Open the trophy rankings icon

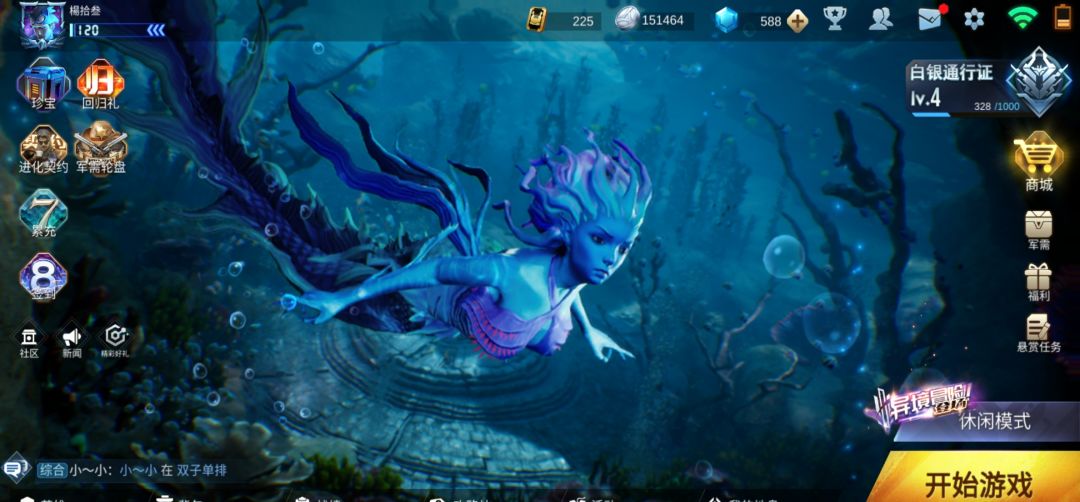click(835, 19)
